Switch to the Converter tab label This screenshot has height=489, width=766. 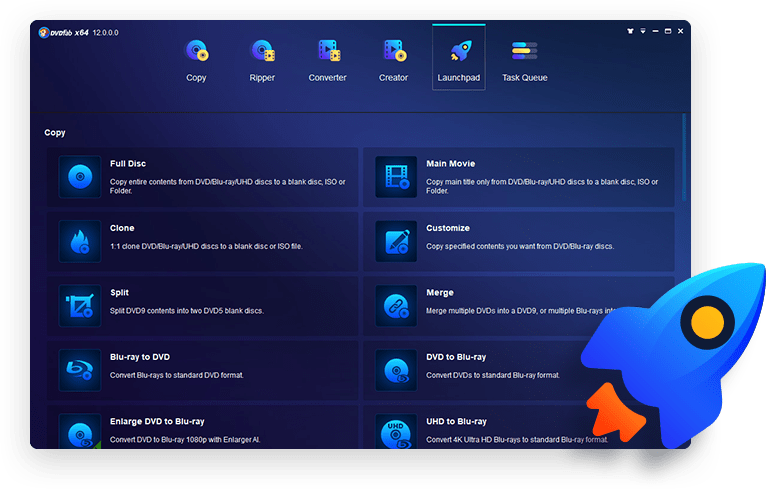pos(327,78)
